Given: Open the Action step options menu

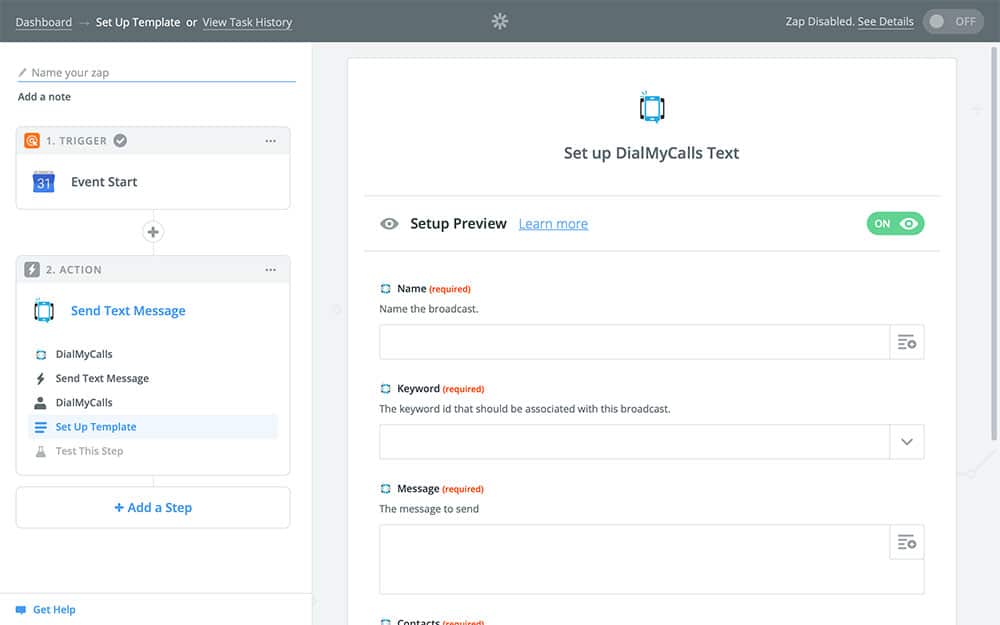Looking at the screenshot, I should coord(270,270).
